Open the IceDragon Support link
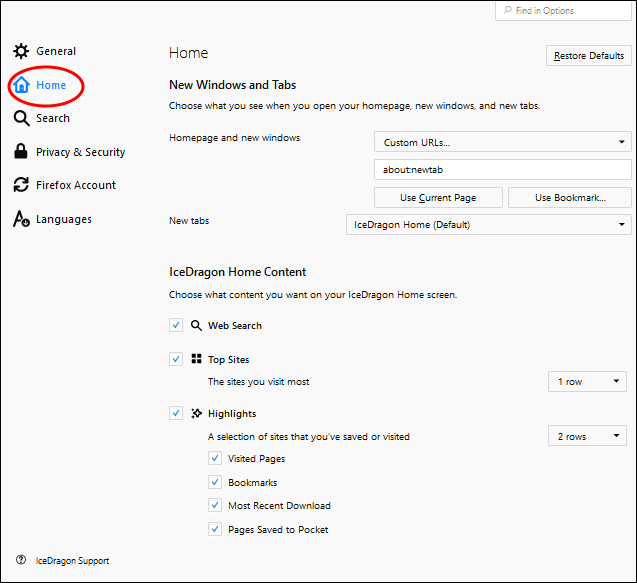 (72, 561)
